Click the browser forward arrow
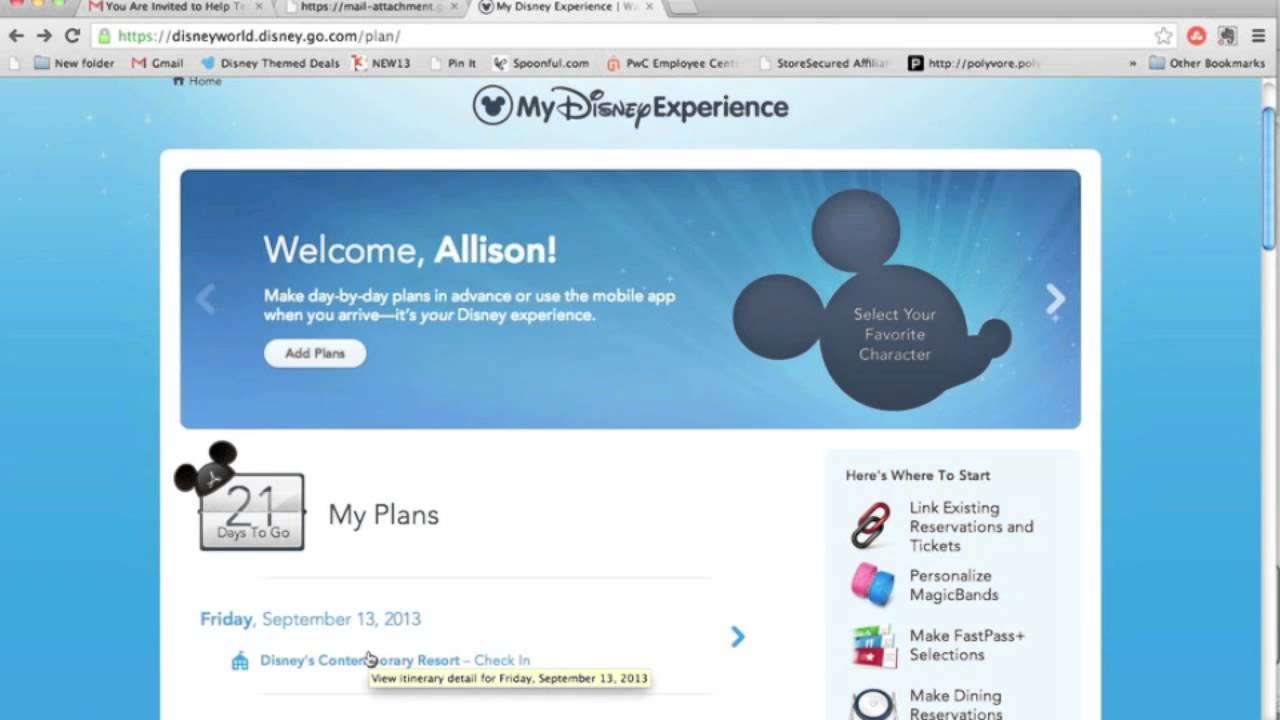 coord(44,35)
